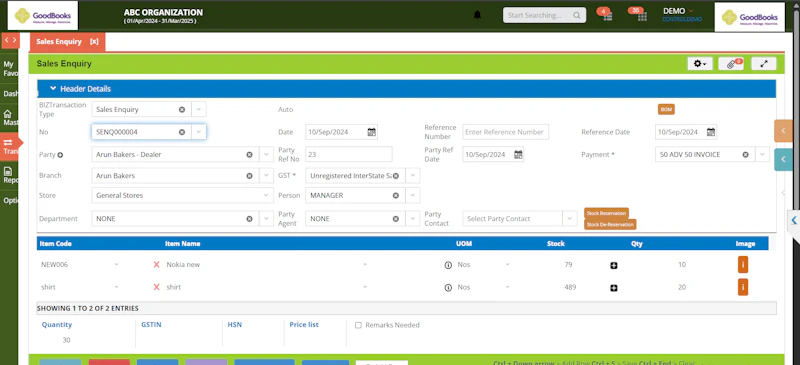Close the Sales Enquiry tab

pyautogui.click(x=94, y=42)
